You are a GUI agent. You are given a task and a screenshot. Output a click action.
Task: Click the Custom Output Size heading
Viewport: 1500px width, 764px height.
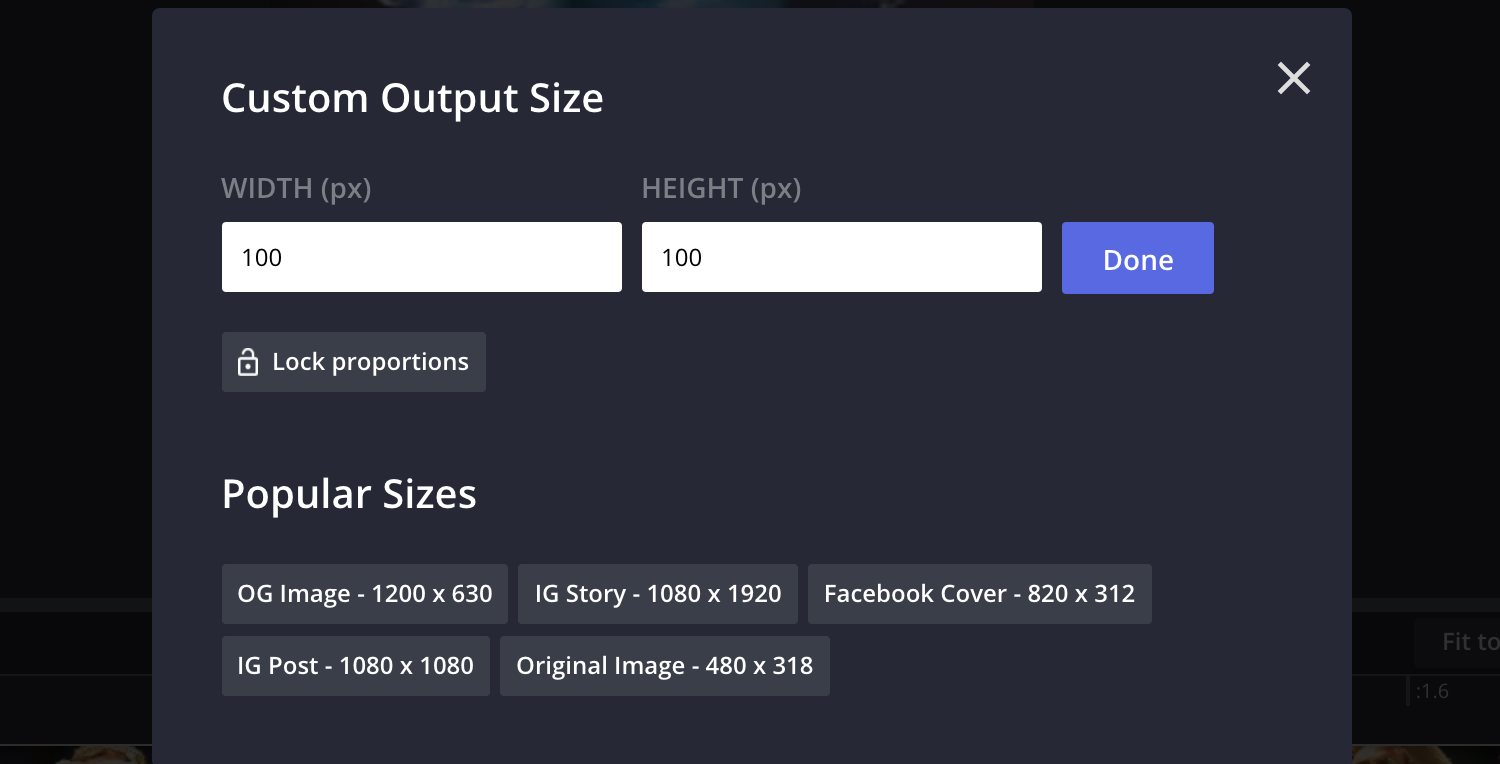(412, 97)
